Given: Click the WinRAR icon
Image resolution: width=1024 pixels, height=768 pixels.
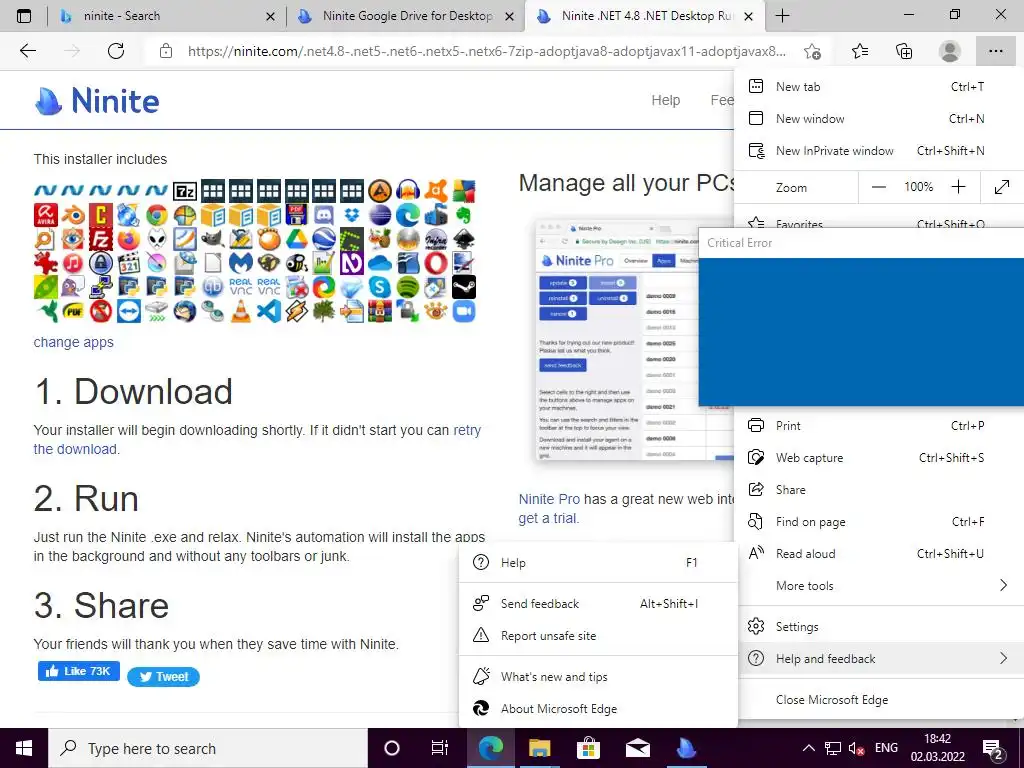Looking at the screenshot, I should pos(380,311).
